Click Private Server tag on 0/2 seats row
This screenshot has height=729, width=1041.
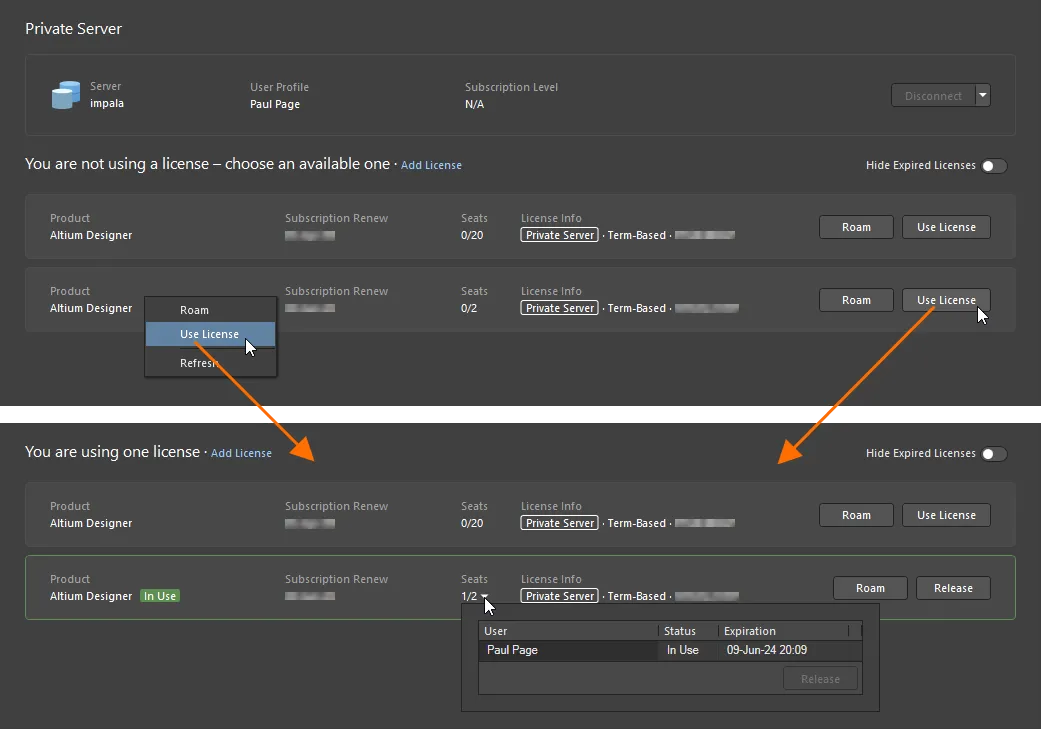(x=560, y=308)
